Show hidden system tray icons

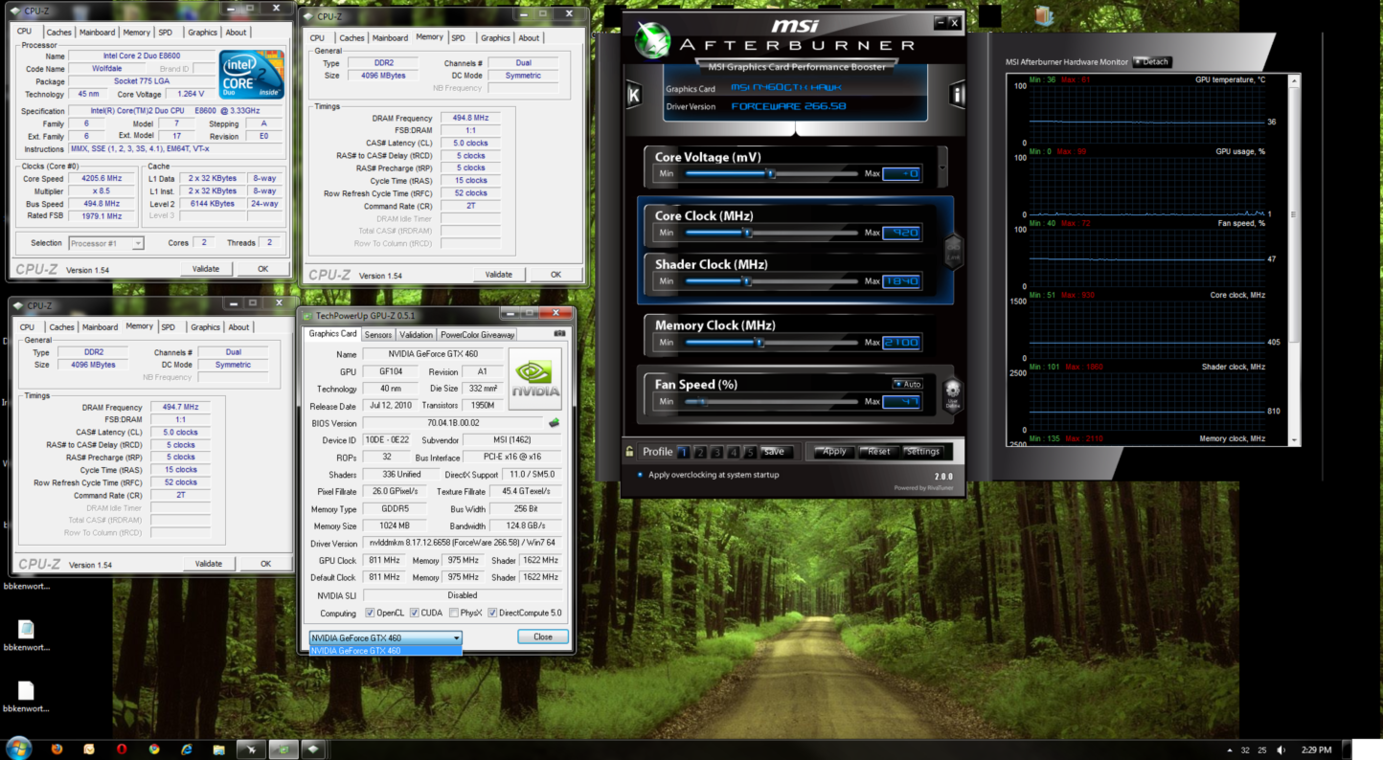coord(1229,750)
